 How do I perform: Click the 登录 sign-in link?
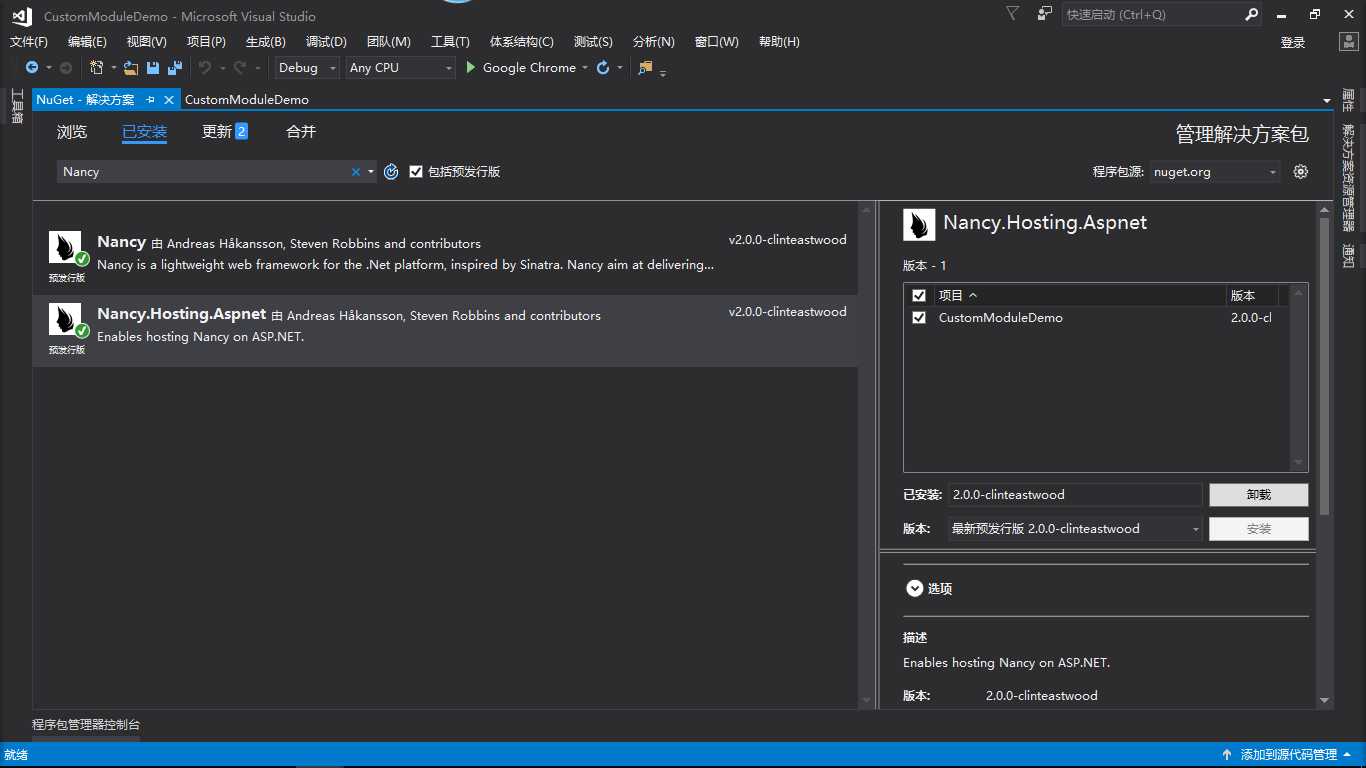pos(1293,42)
